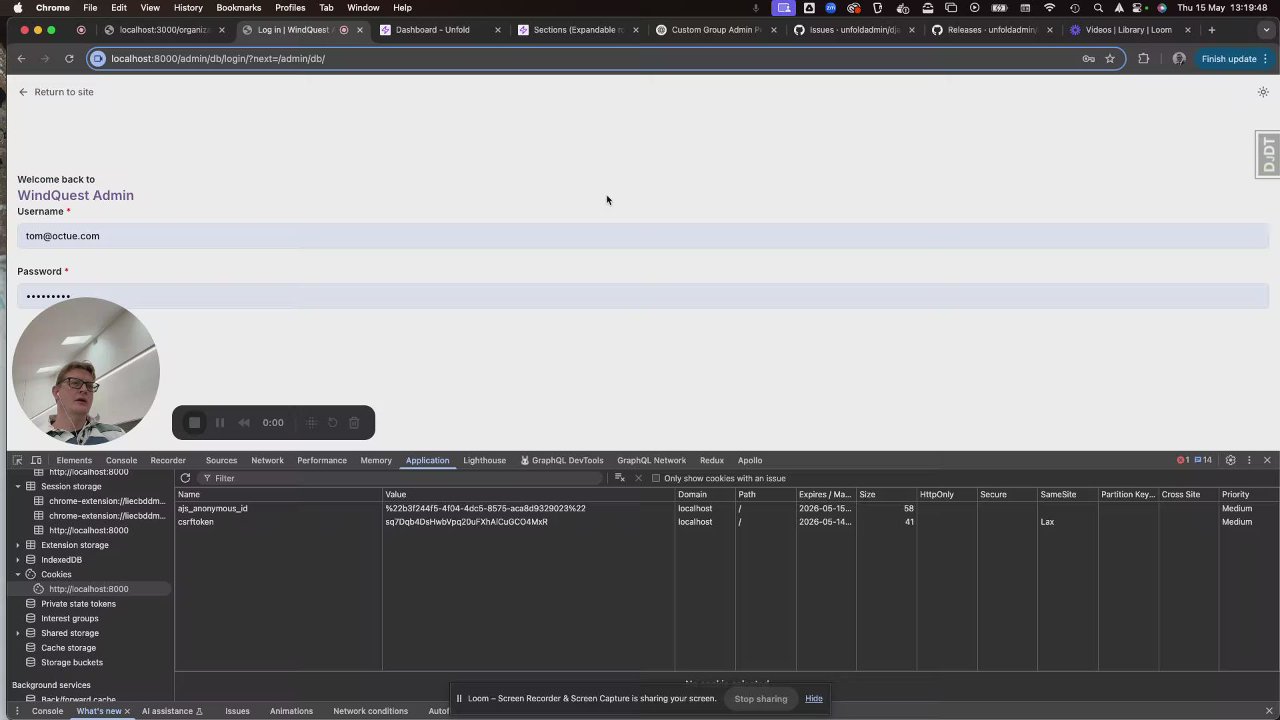
Task: Select the ajs_anonymous_id cookie row
Action: click(x=727, y=509)
